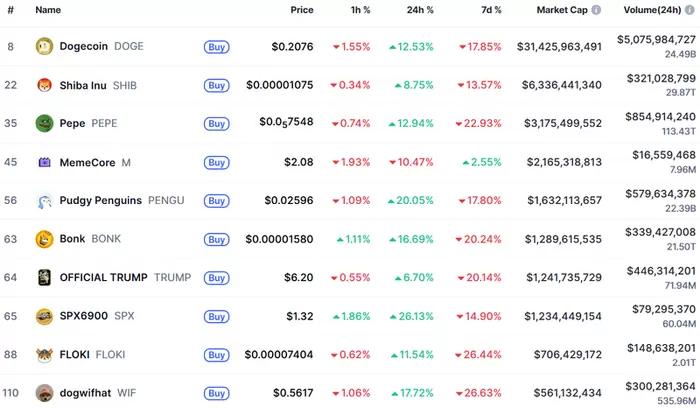This screenshot has height=408, width=700.
Task: Sort table by 24h % column
Action: click(420, 10)
